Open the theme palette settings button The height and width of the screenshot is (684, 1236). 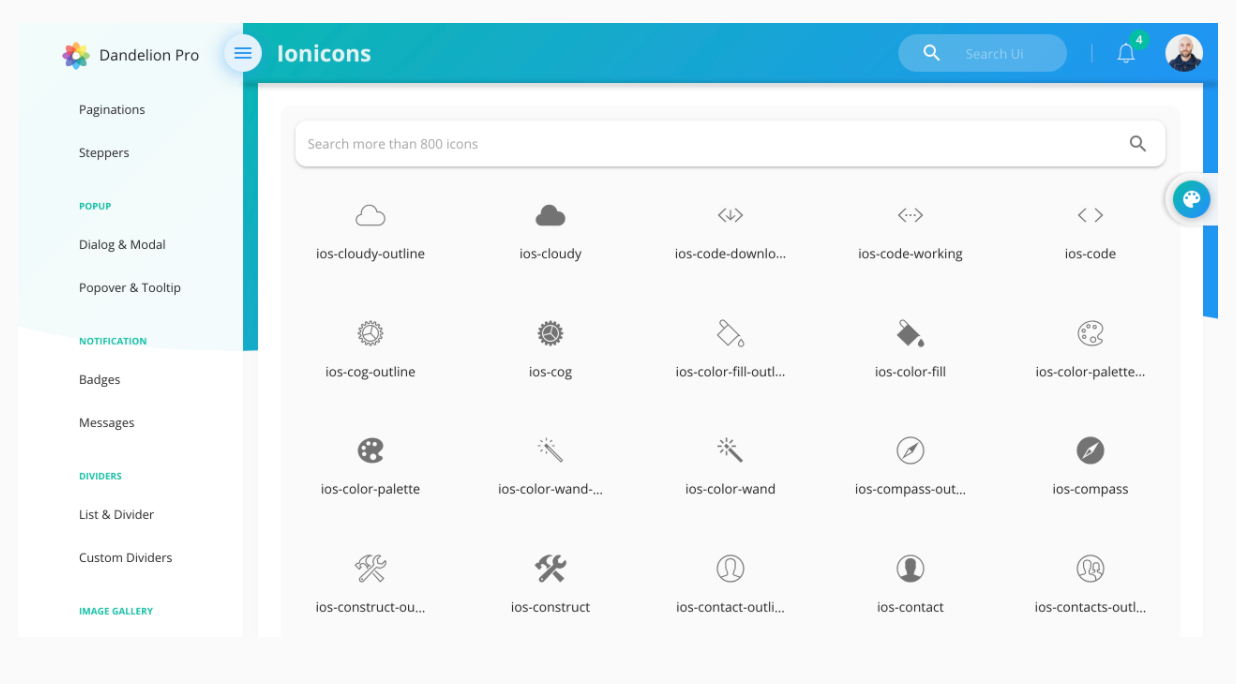1191,199
